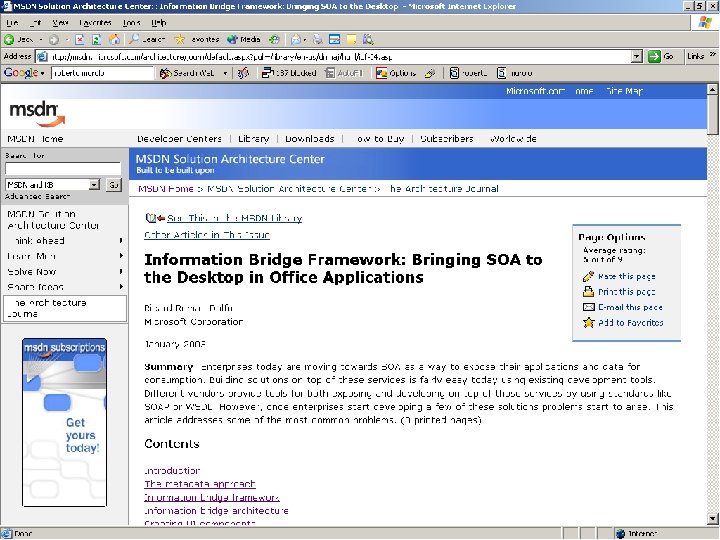Image resolution: width=720 pixels, height=540 pixels.
Task: Click the Add to Favorites star link
Action: (x=630, y=323)
